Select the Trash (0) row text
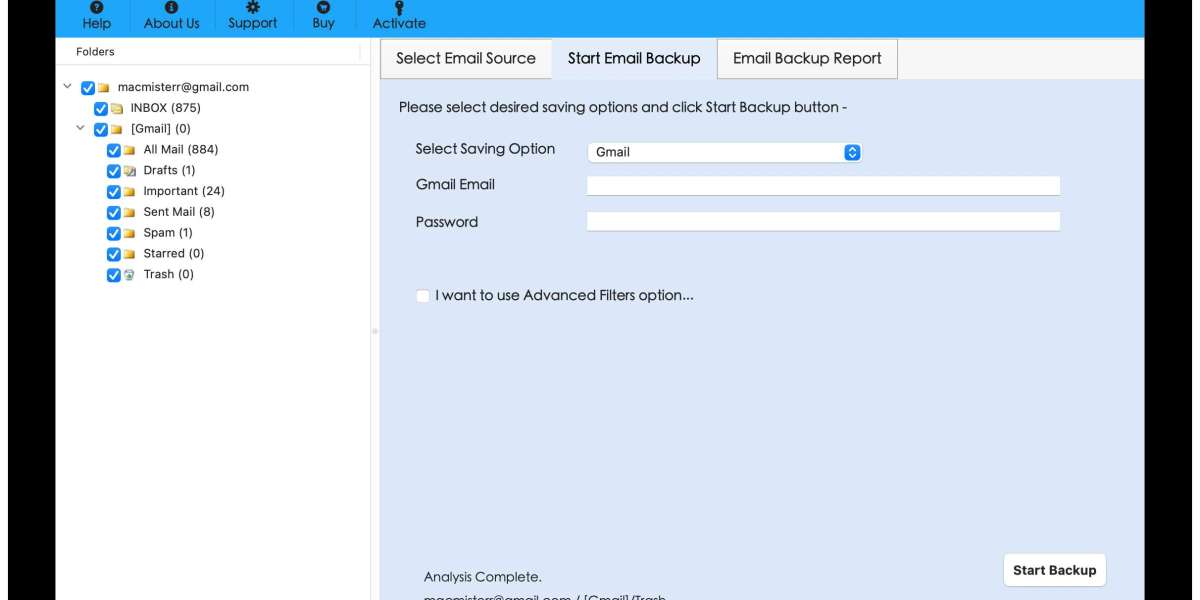Image resolution: width=1200 pixels, height=600 pixels. point(169,274)
